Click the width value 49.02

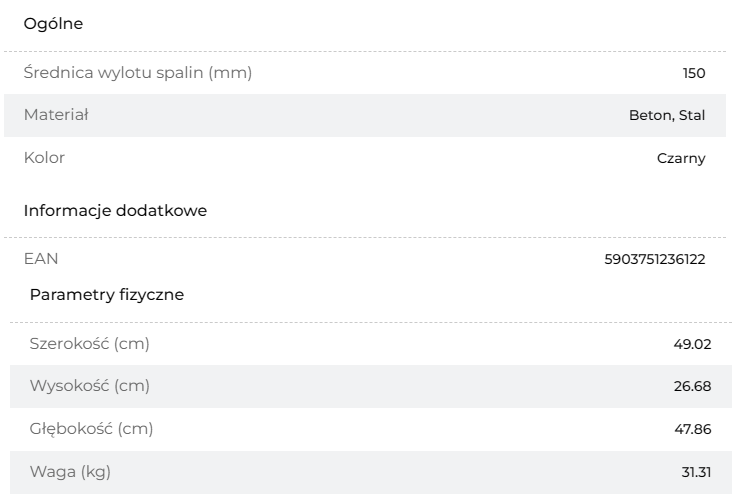tap(692, 344)
